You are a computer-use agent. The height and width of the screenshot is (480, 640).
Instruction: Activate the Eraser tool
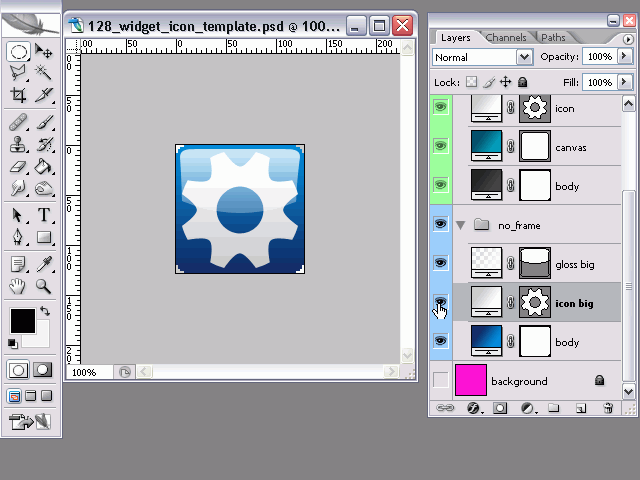(18, 167)
